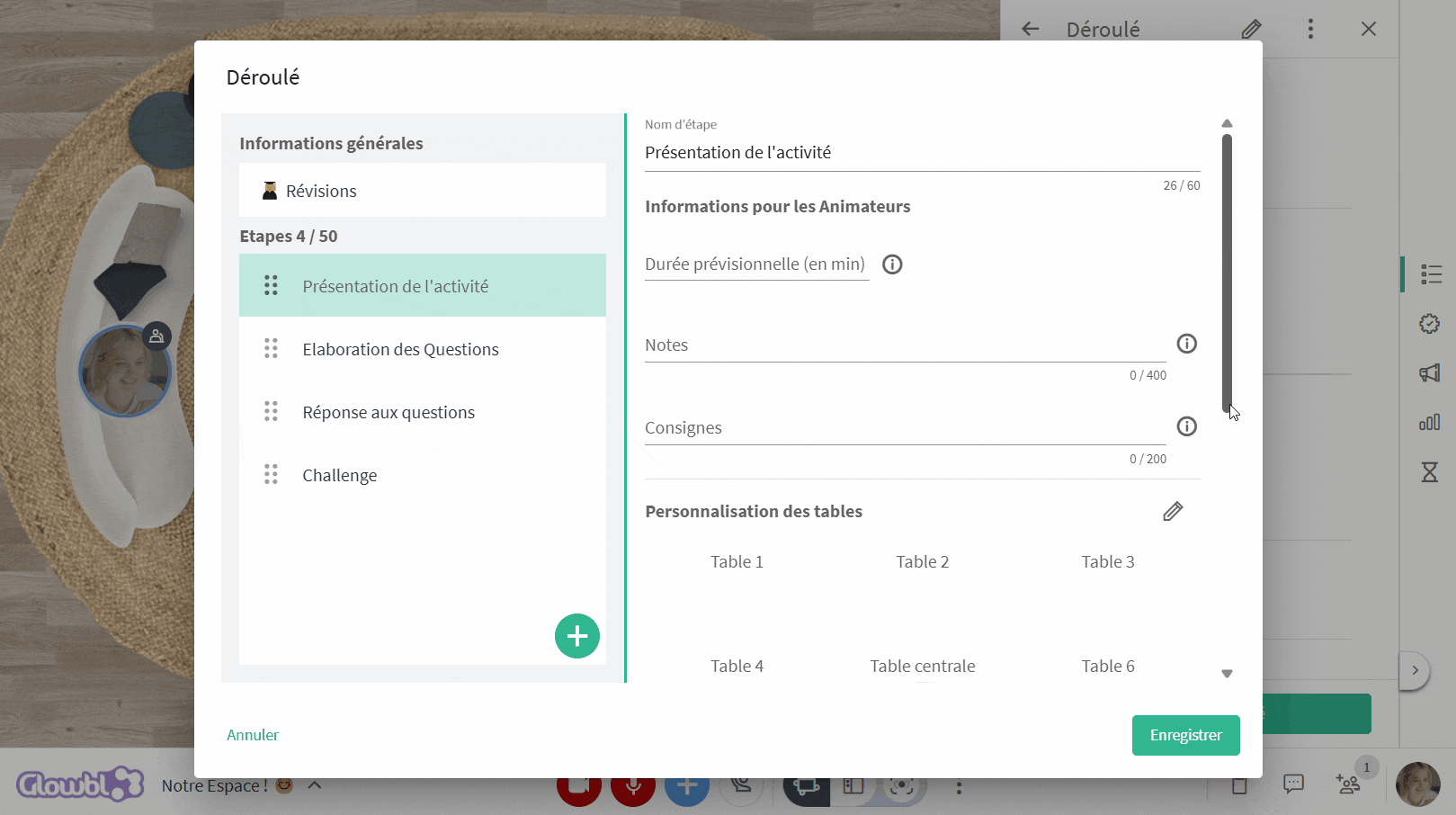Click info icon next to Consignes field
This screenshot has width=1456, height=815.
(1187, 426)
